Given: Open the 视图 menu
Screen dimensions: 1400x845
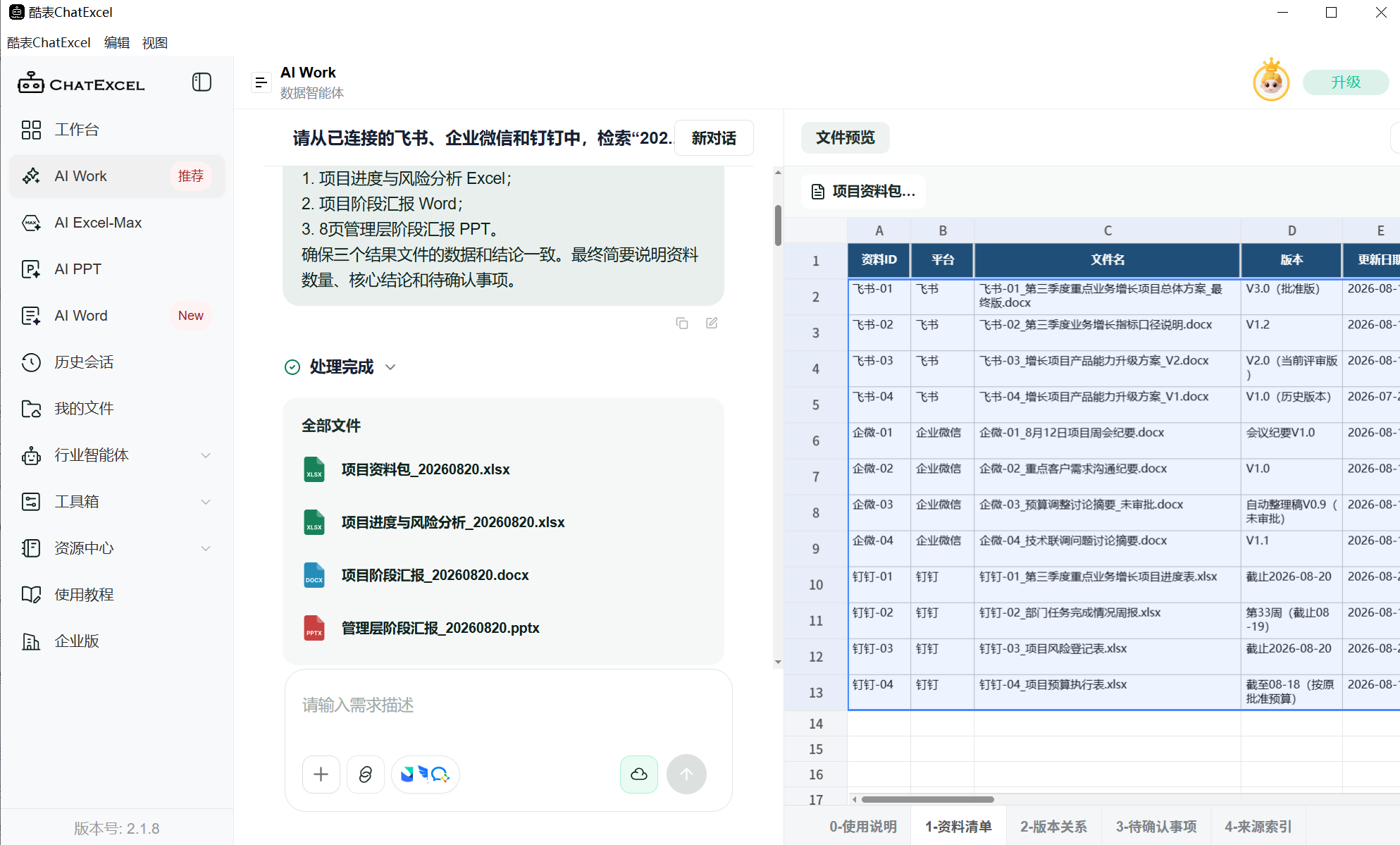Looking at the screenshot, I should click(155, 43).
